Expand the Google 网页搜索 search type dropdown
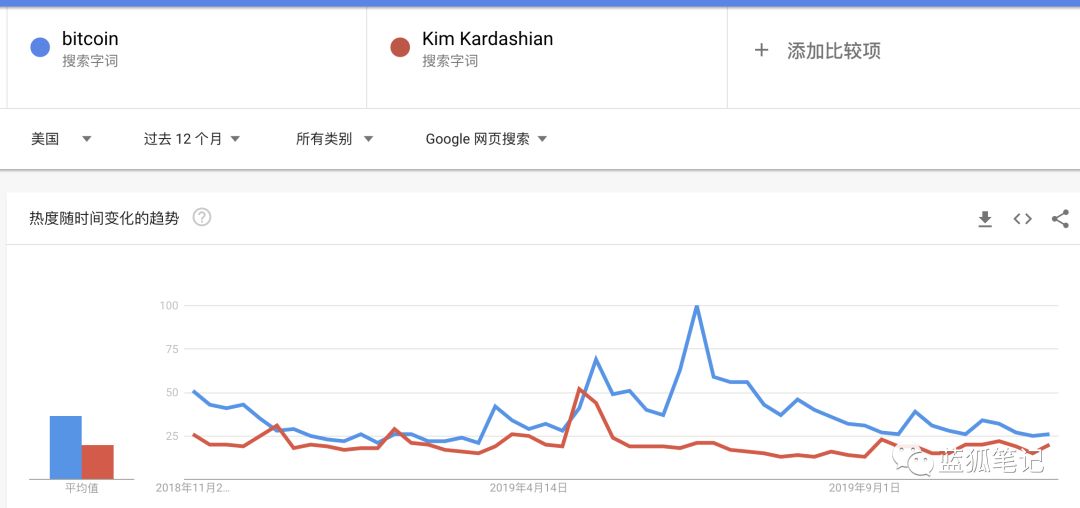The width and height of the screenshot is (1080, 508). tap(486, 139)
